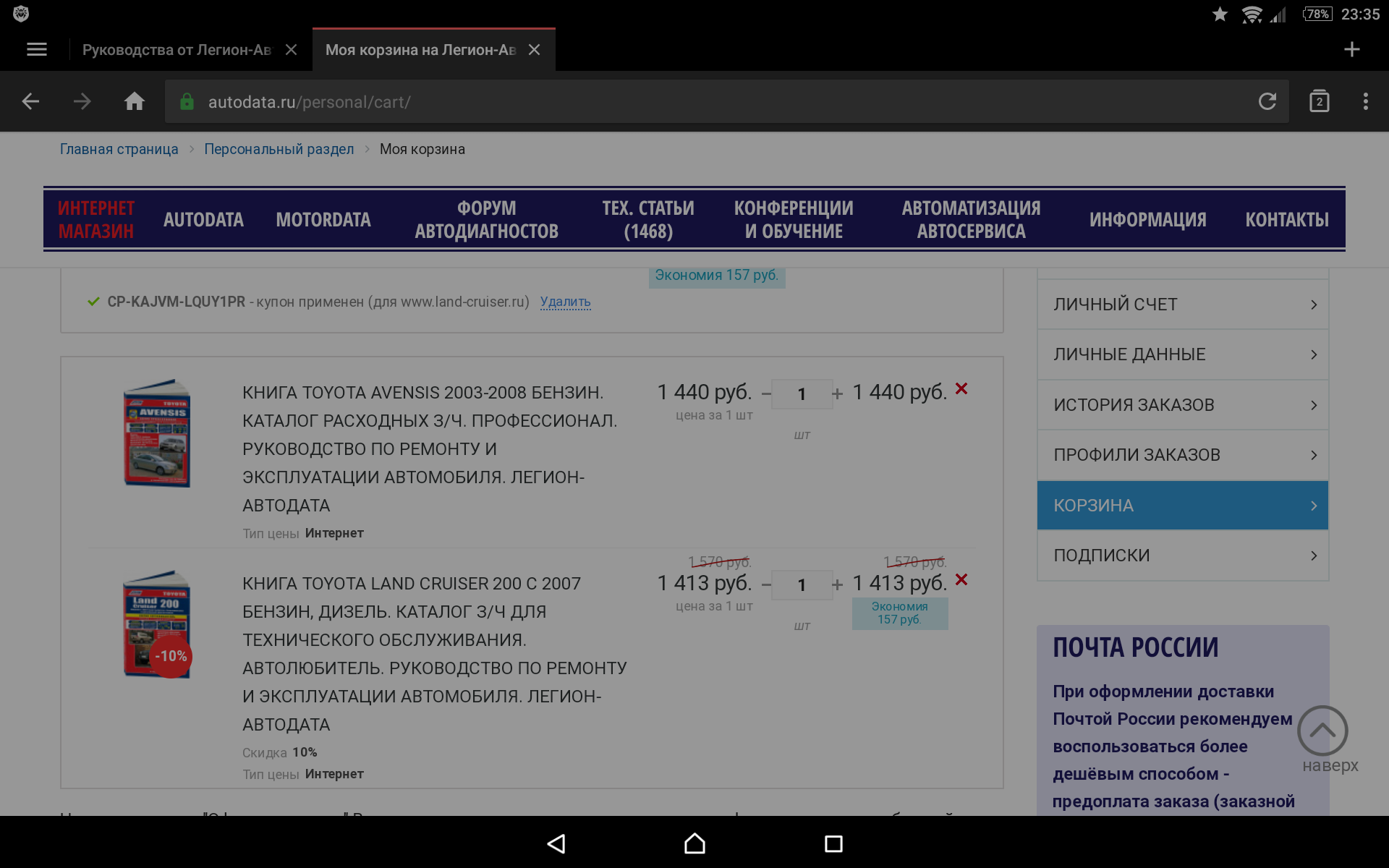1389x868 pixels.
Task: Remove the Avensis book with red X
Action: 961,388
